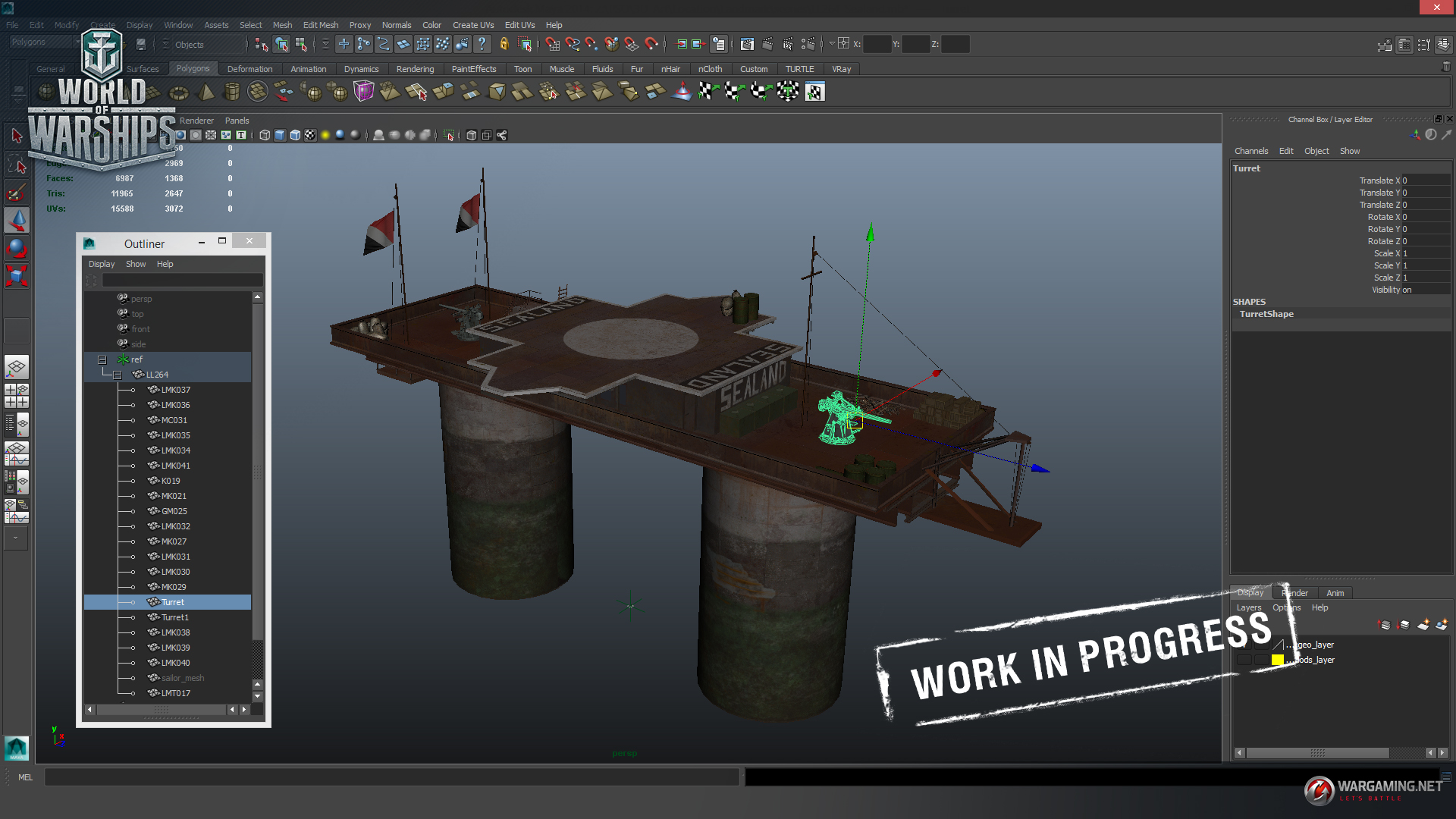1456x819 pixels.
Task: Switch to the Anim layer tab
Action: tap(1335, 593)
